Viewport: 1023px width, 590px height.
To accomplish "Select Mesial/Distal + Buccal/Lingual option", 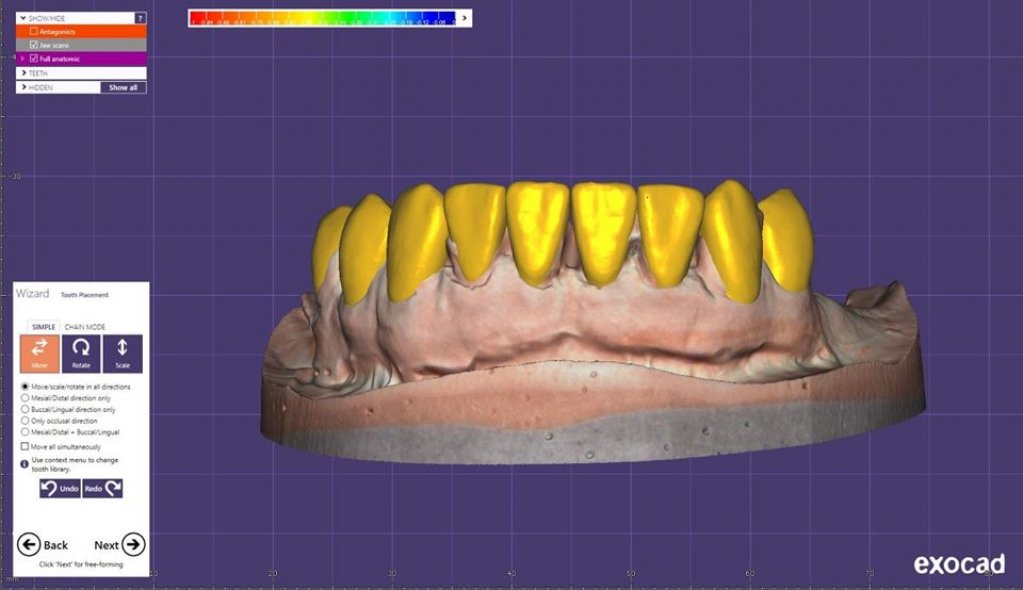I will [x=25, y=432].
